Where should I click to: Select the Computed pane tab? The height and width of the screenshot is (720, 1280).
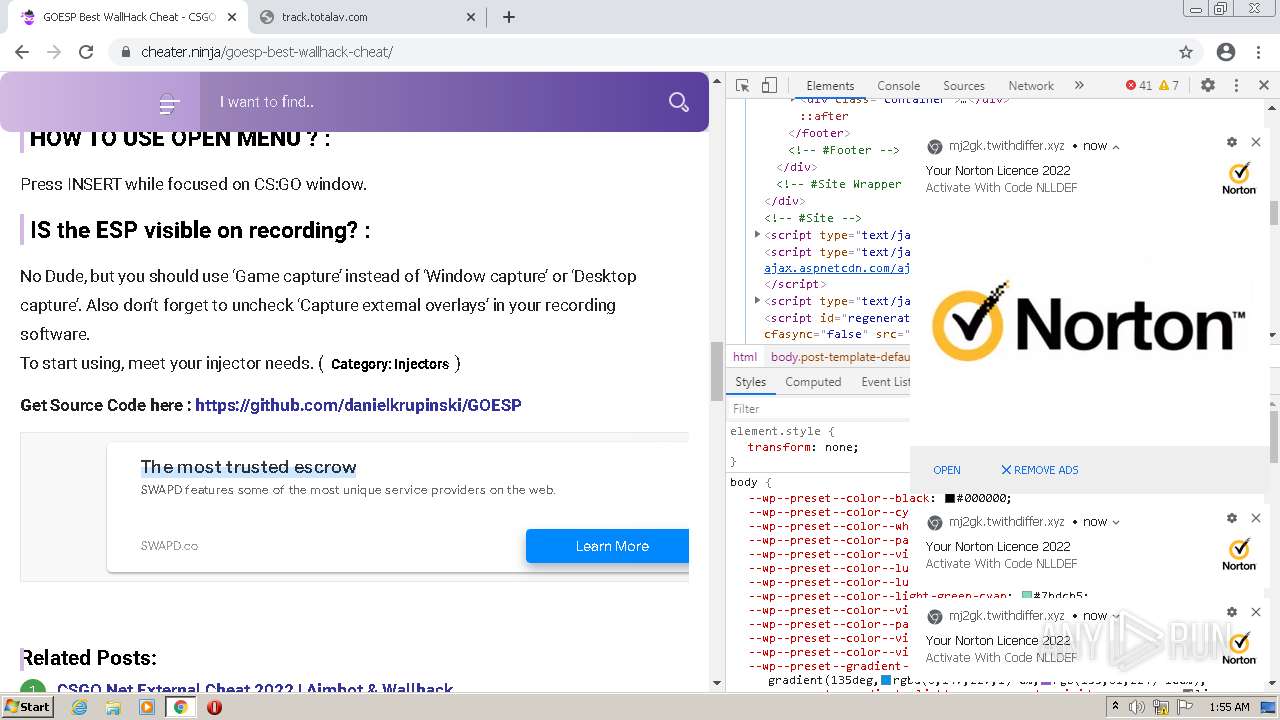click(x=813, y=382)
